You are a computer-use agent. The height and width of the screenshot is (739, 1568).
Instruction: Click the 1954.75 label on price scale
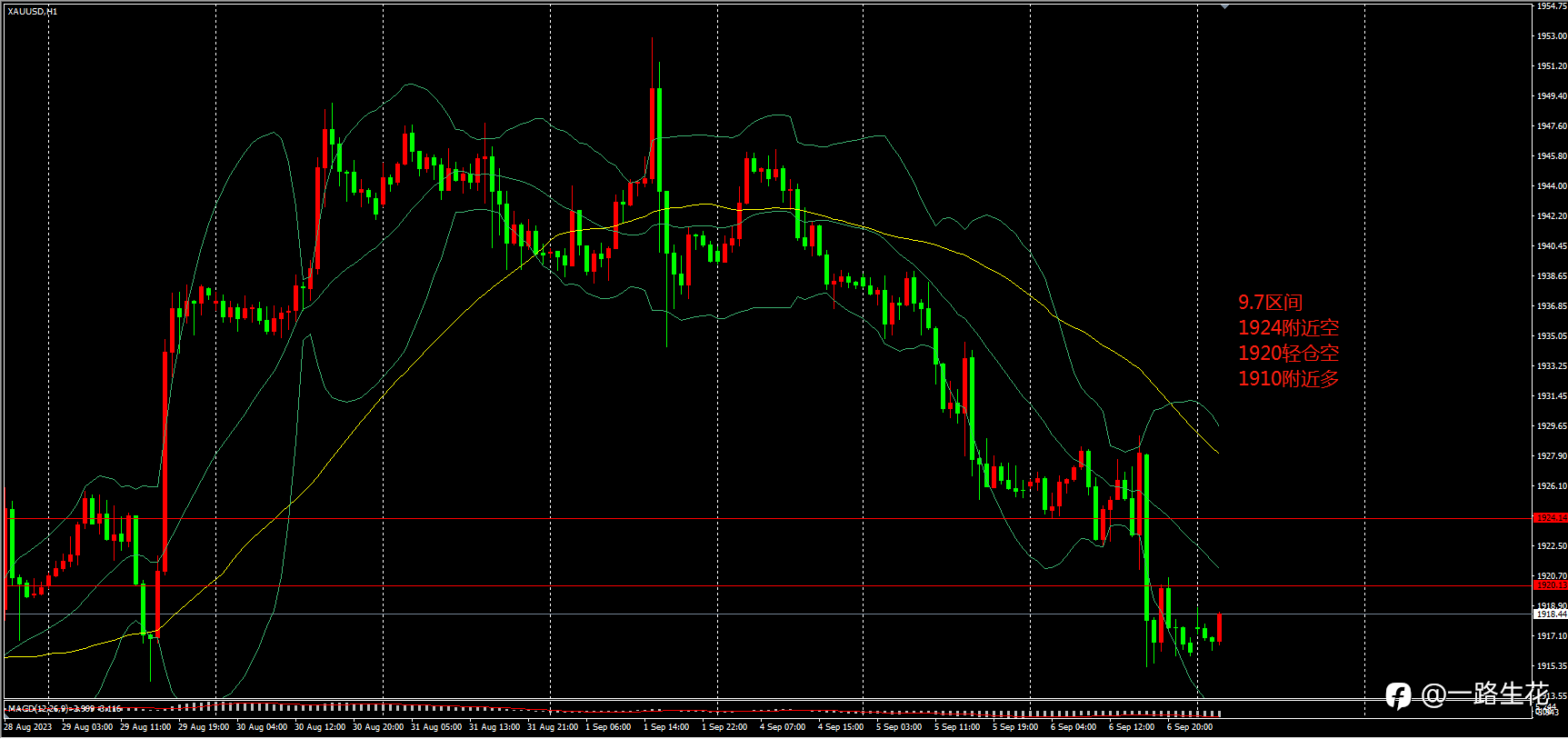click(1552, 6)
